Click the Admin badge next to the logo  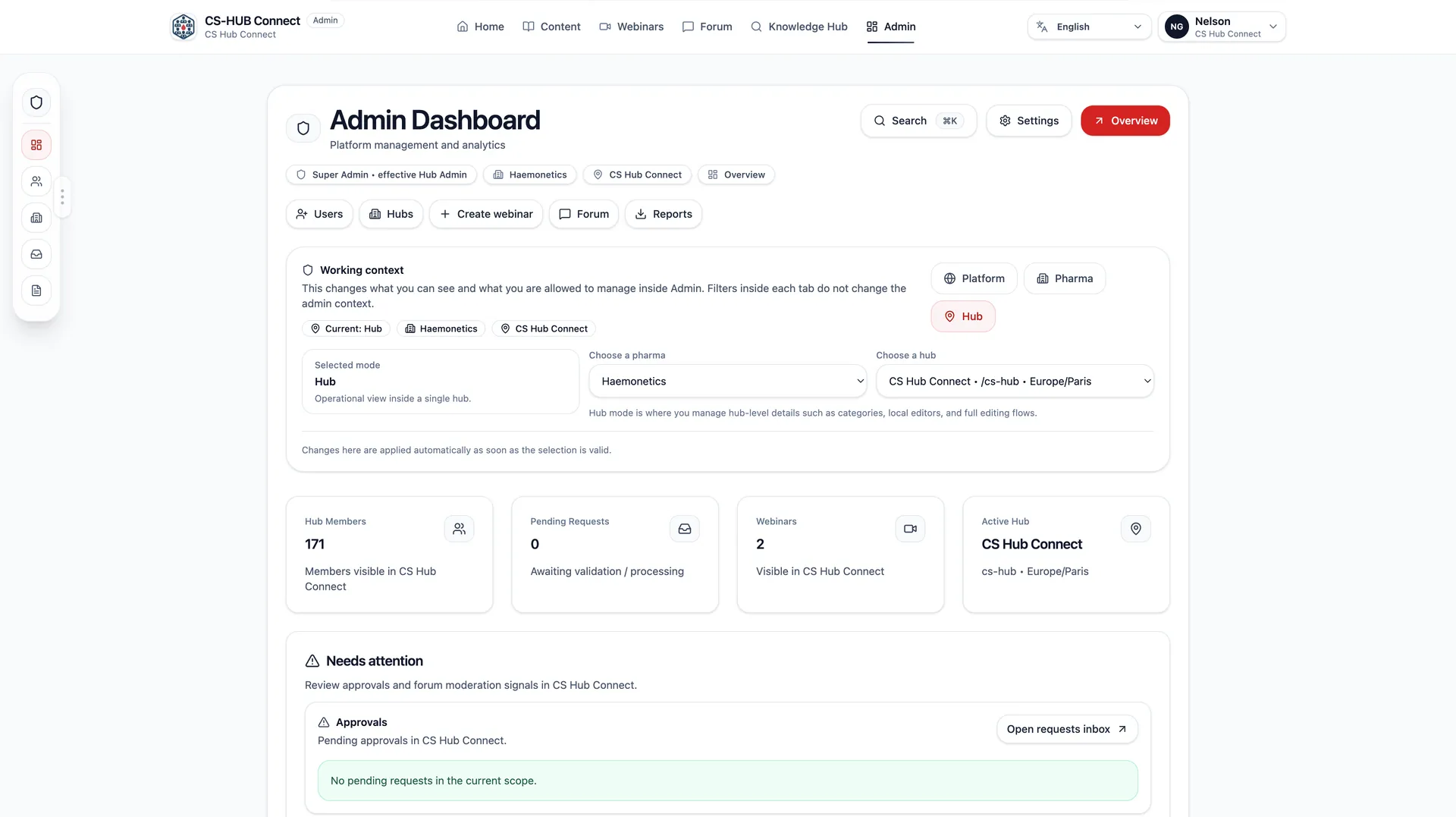[x=325, y=20]
